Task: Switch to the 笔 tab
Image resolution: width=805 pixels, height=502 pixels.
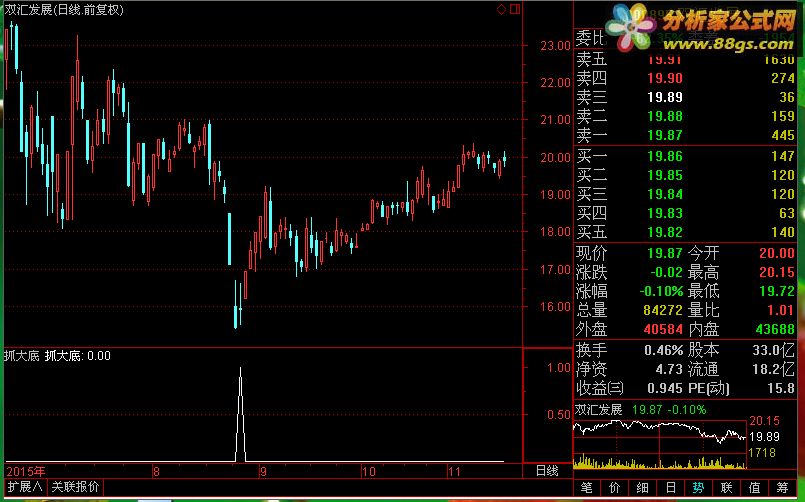Action: point(587,488)
